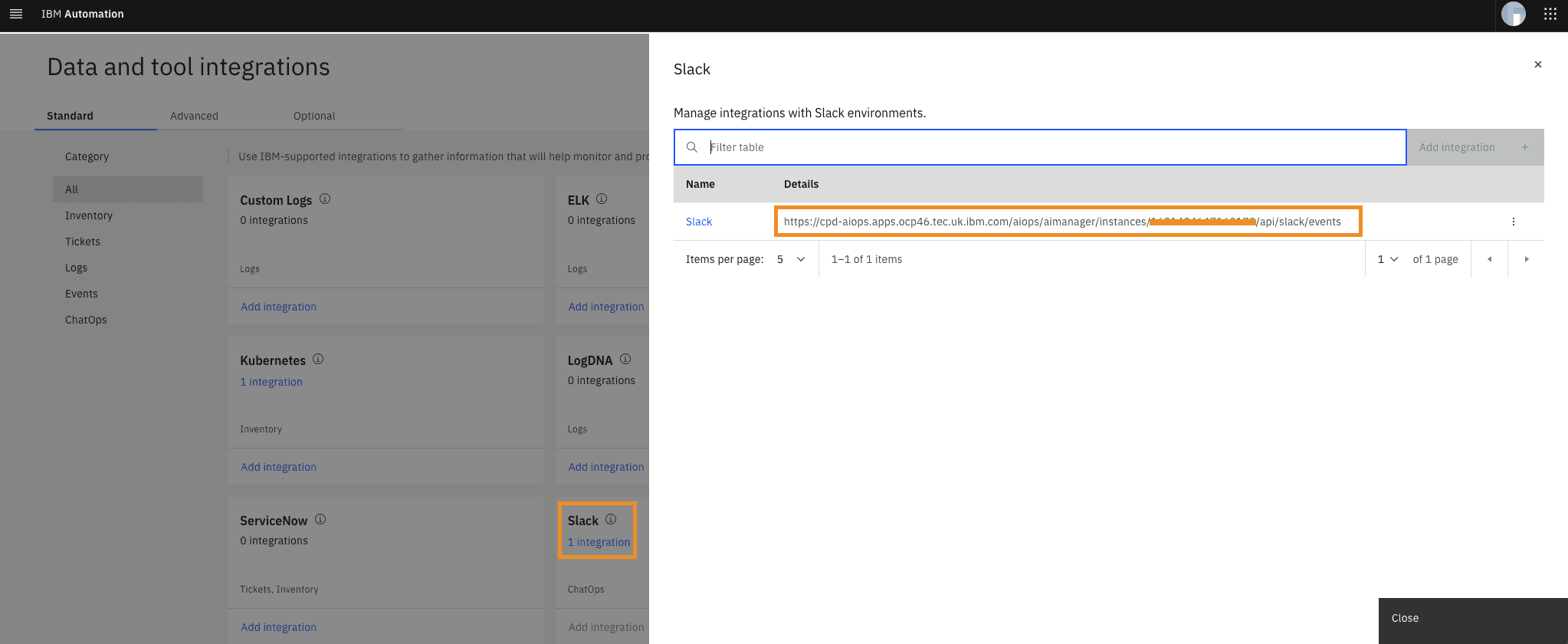Show info for Custom Logs
The height and width of the screenshot is (644, 1568).
click(x=325, y=199)
